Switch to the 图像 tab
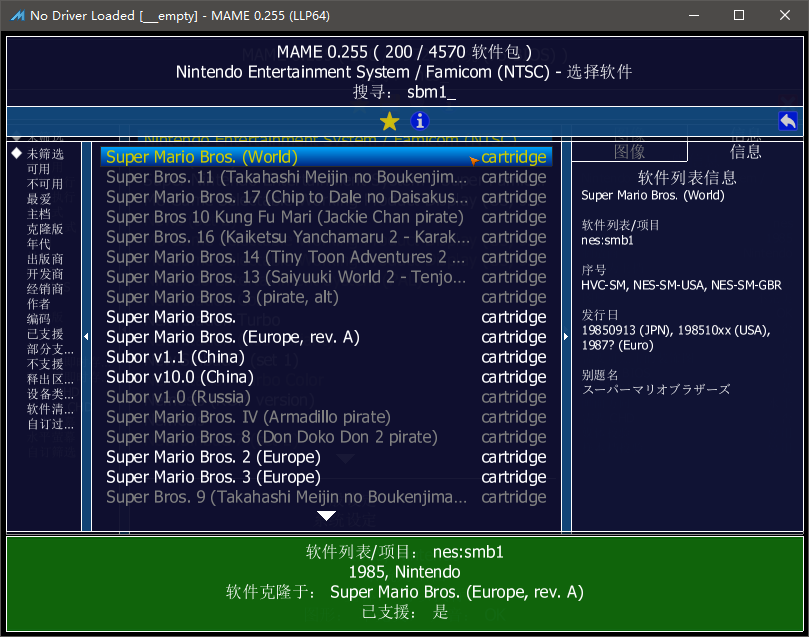This screenshot has width=809, height=637. pyautogui.click(x=629, y=152)
